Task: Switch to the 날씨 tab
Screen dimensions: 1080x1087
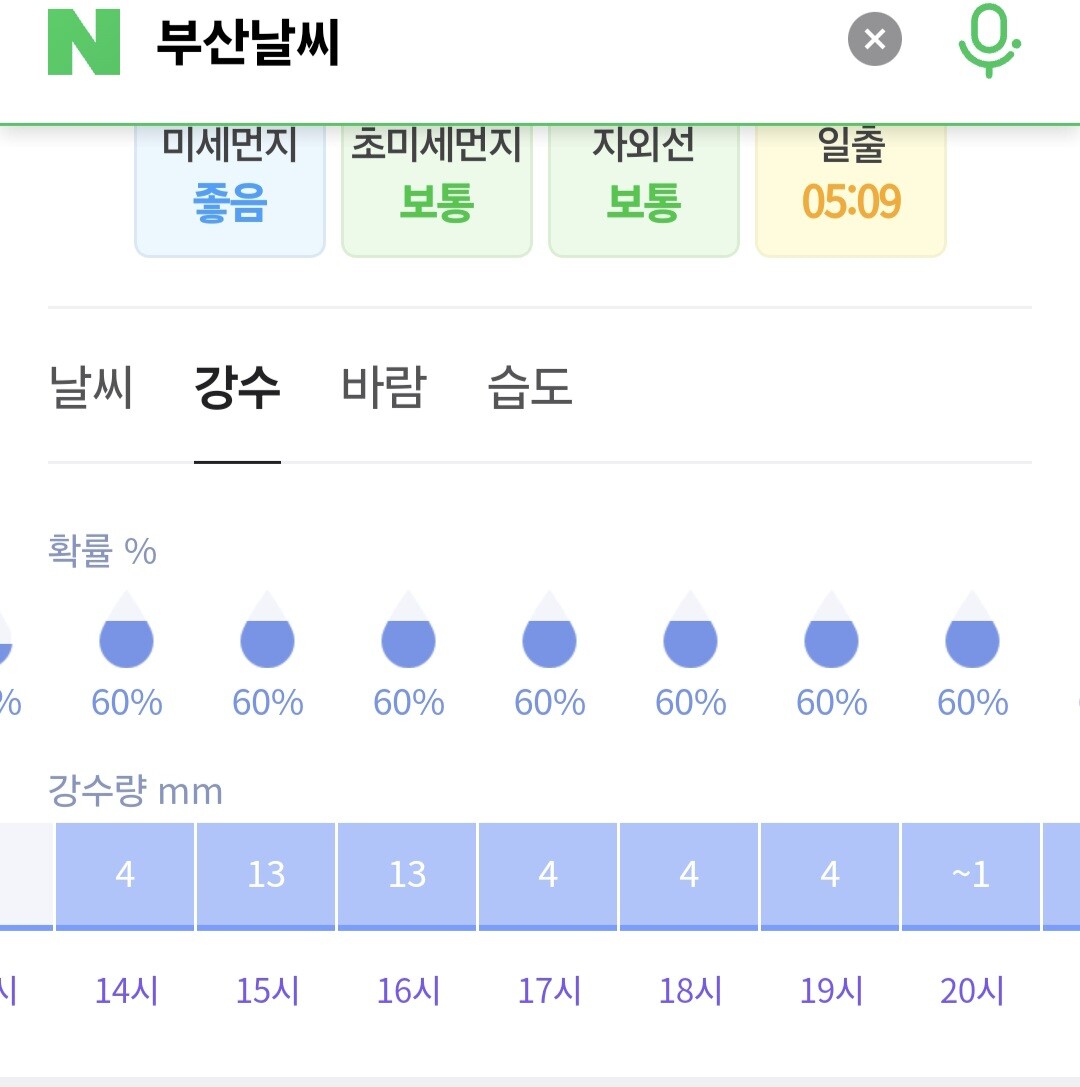Action: tap(90, 388)
